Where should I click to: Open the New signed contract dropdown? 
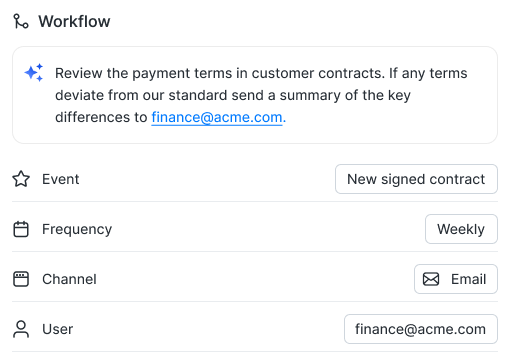tap(416, 179)
